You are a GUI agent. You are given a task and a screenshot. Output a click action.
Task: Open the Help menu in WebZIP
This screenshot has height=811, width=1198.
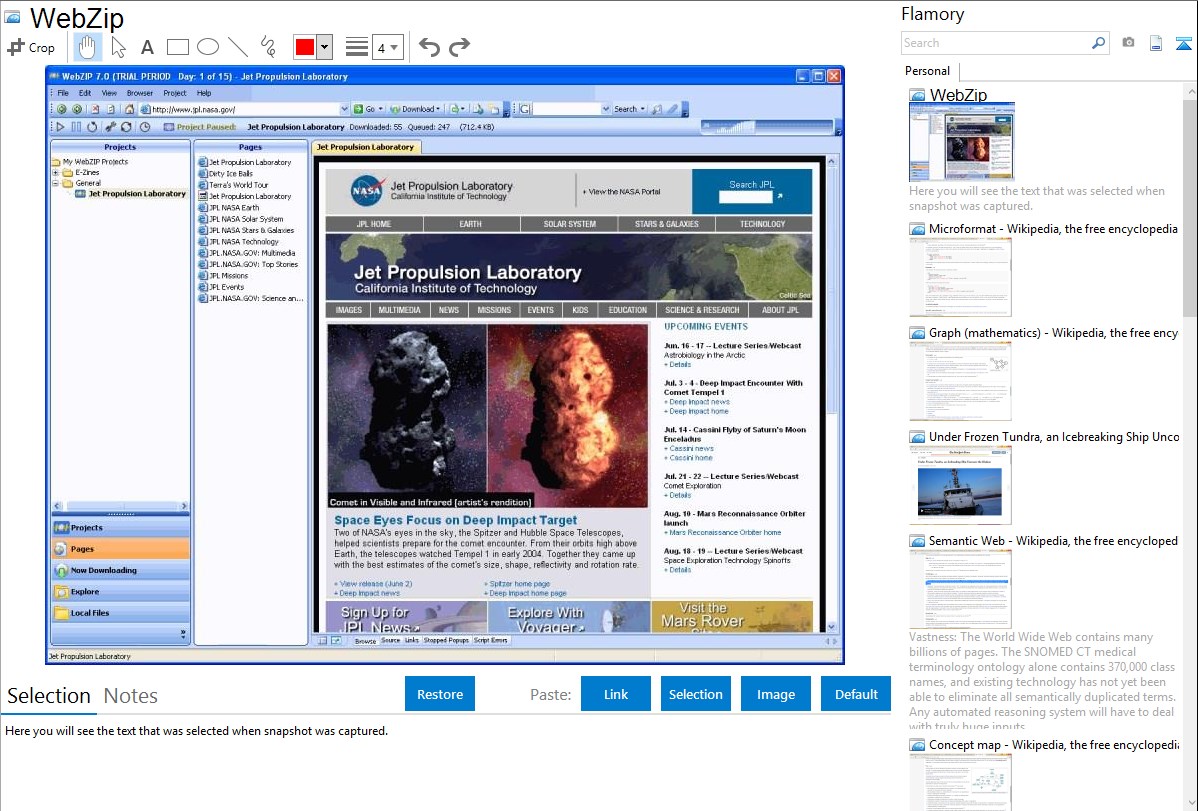(204, 93)
